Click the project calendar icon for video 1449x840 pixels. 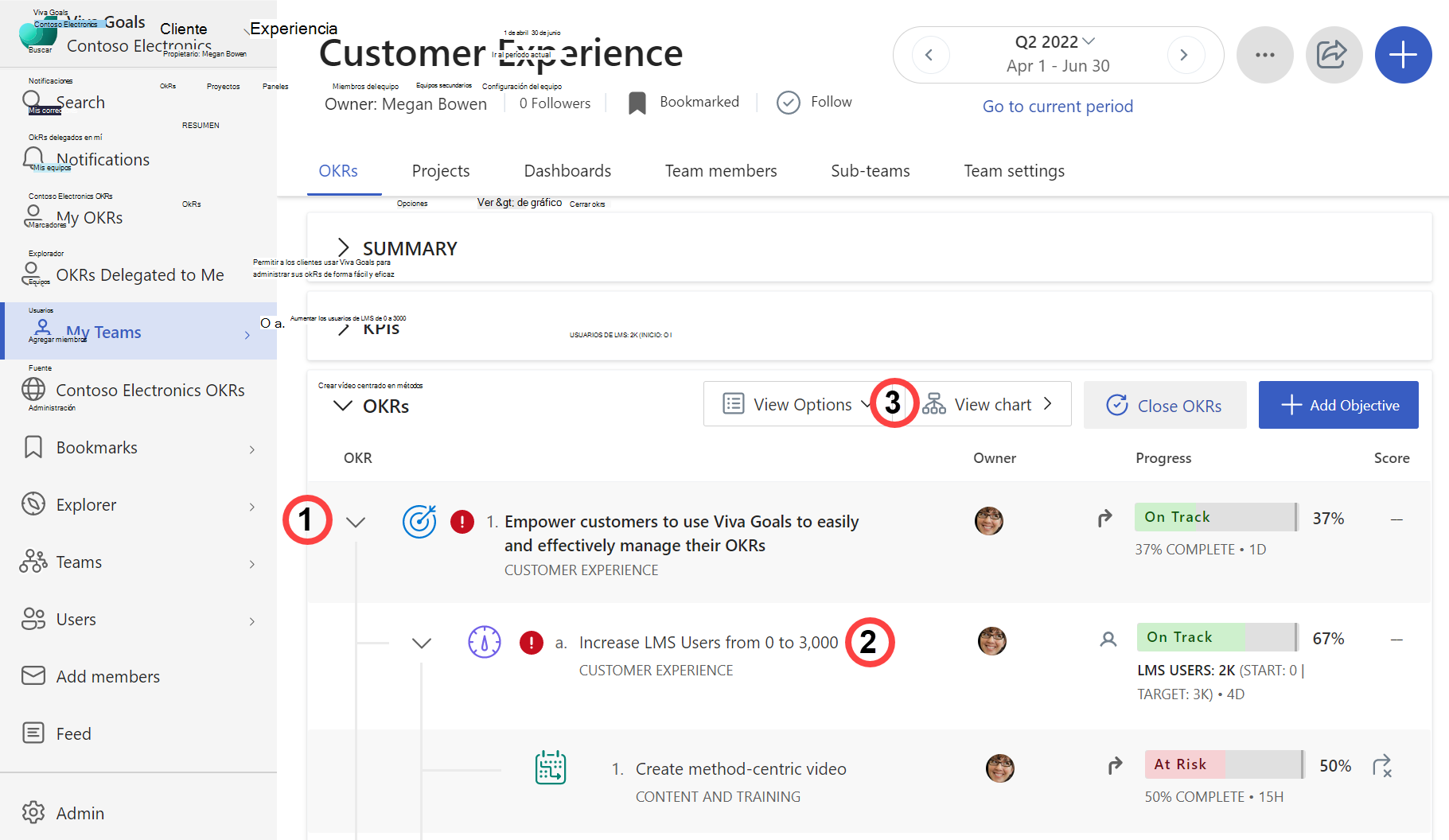[x=551, y=768]
